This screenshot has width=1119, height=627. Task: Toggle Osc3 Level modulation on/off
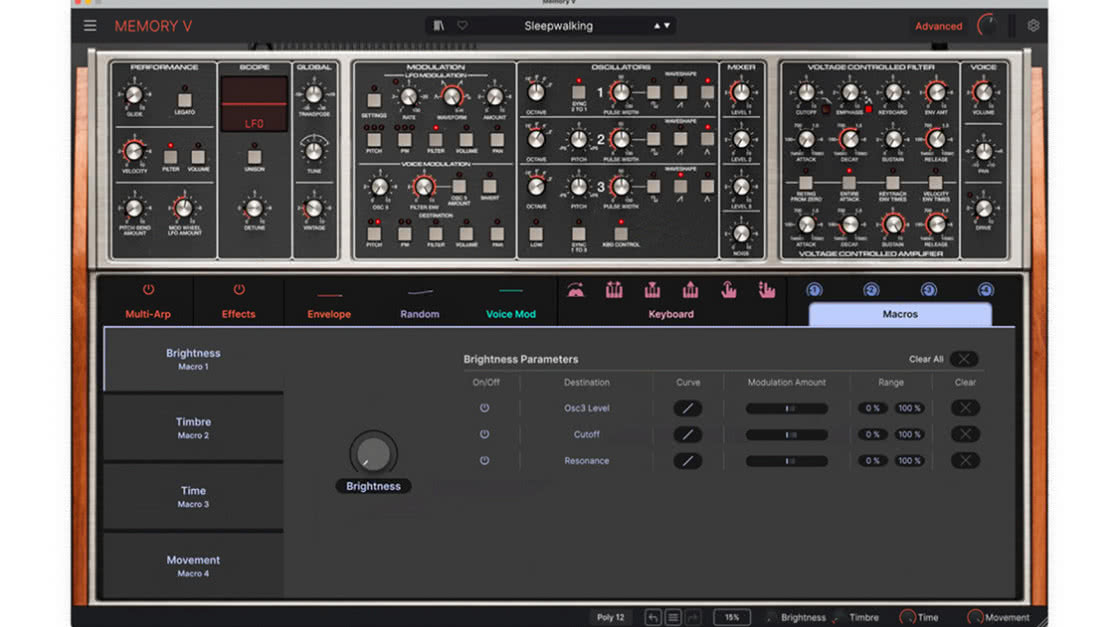pos(485,408)
